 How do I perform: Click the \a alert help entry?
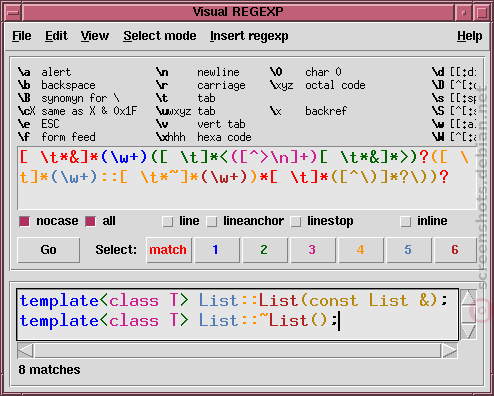44,72
